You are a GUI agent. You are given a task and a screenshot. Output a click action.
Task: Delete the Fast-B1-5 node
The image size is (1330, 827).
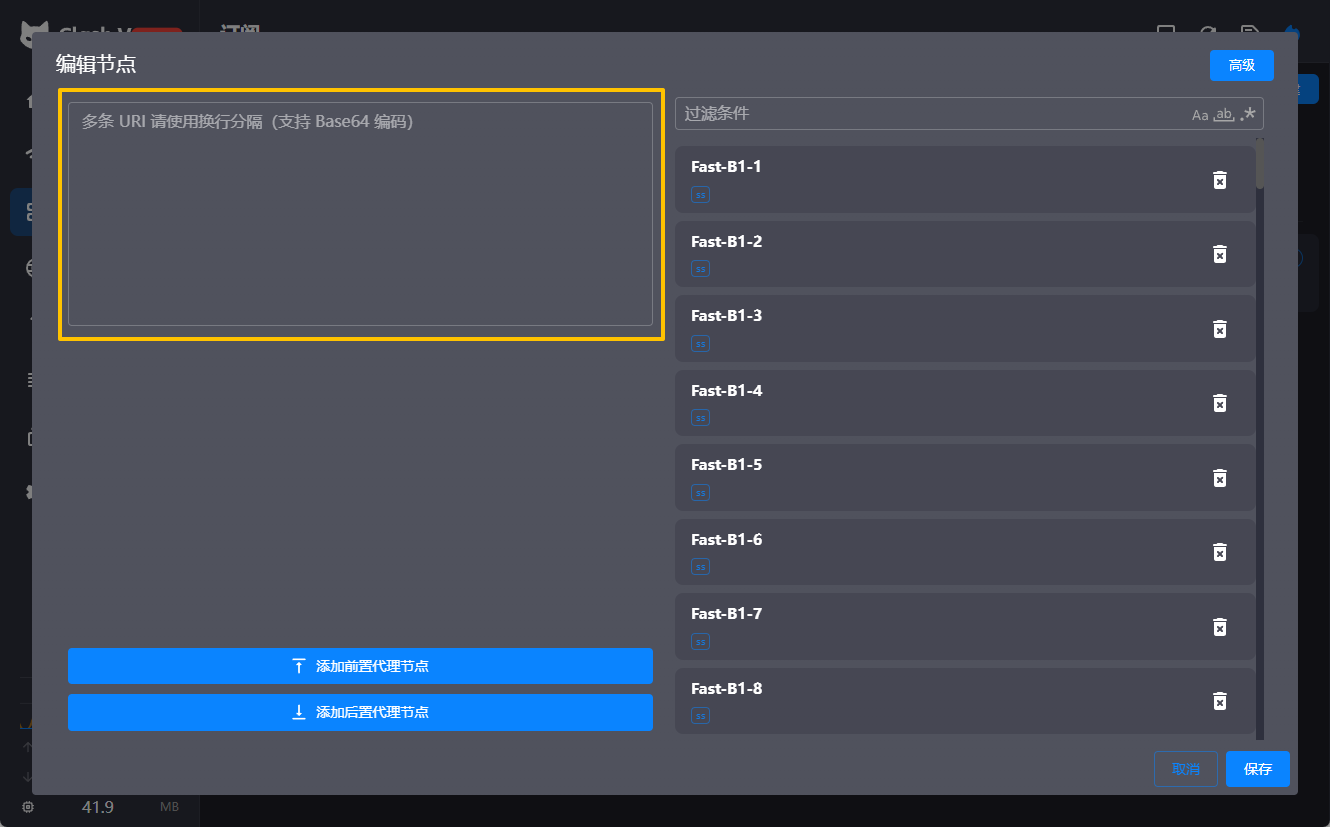click(x=1219, y=478)
